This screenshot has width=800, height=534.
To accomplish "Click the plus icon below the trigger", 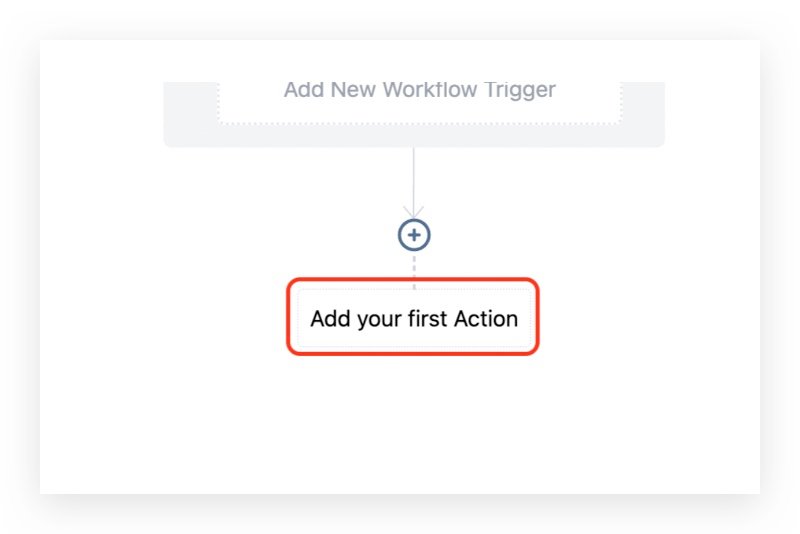I will pos(414,235).
